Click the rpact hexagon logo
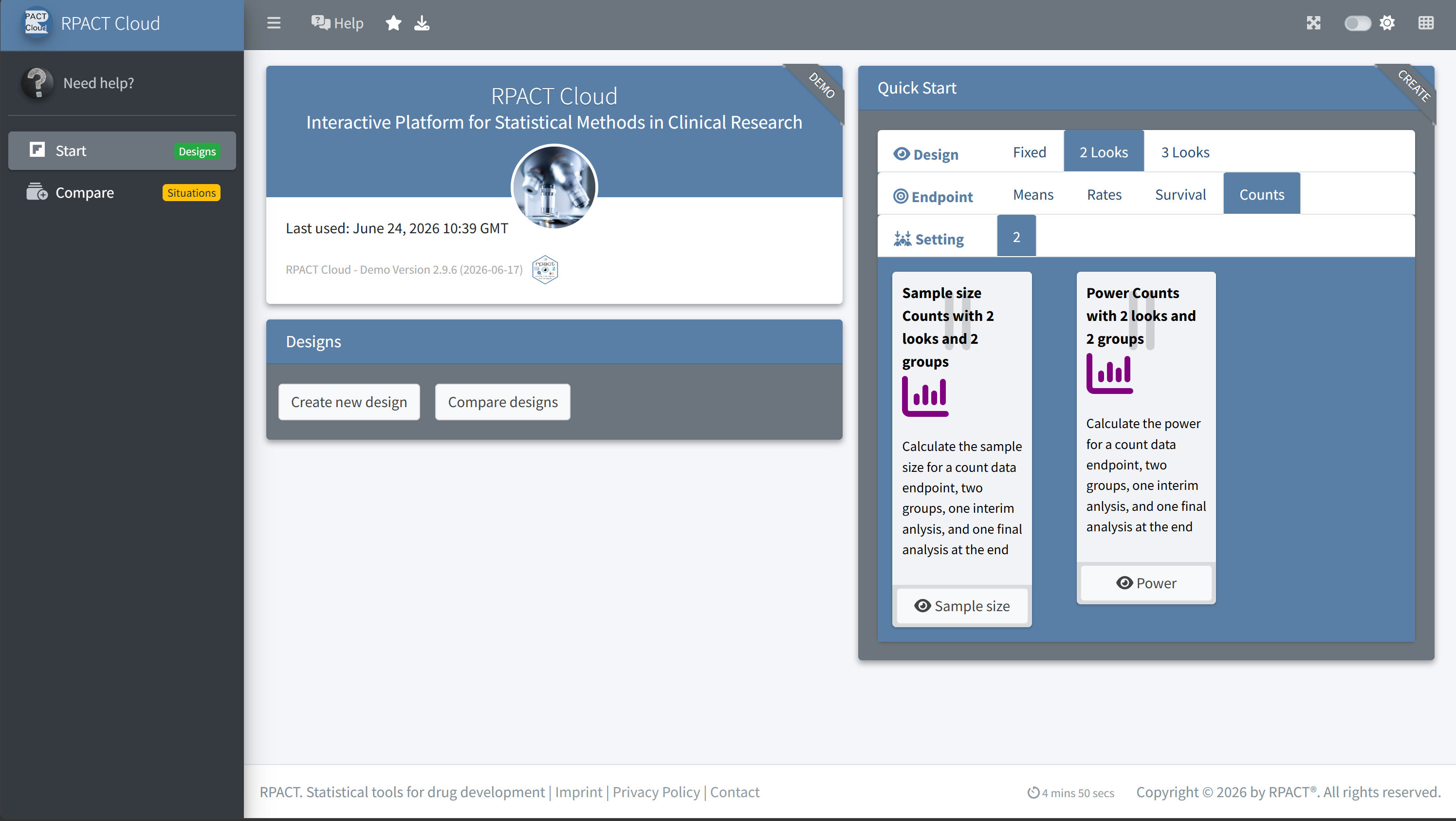The width and height of the screenshot is (1456, 821). [x=545, y=270]
